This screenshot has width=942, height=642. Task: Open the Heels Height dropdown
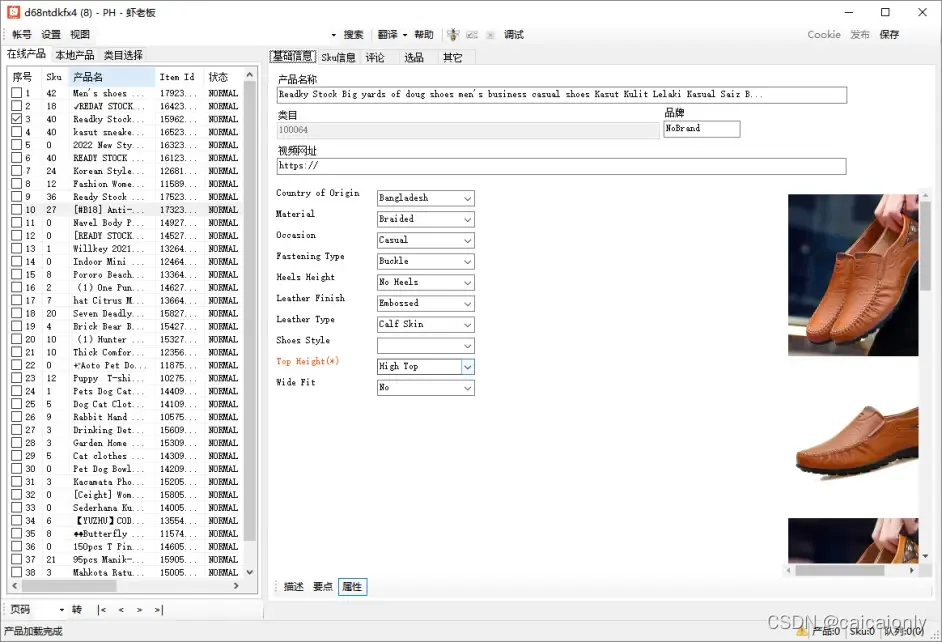click(x=425, y=282)
